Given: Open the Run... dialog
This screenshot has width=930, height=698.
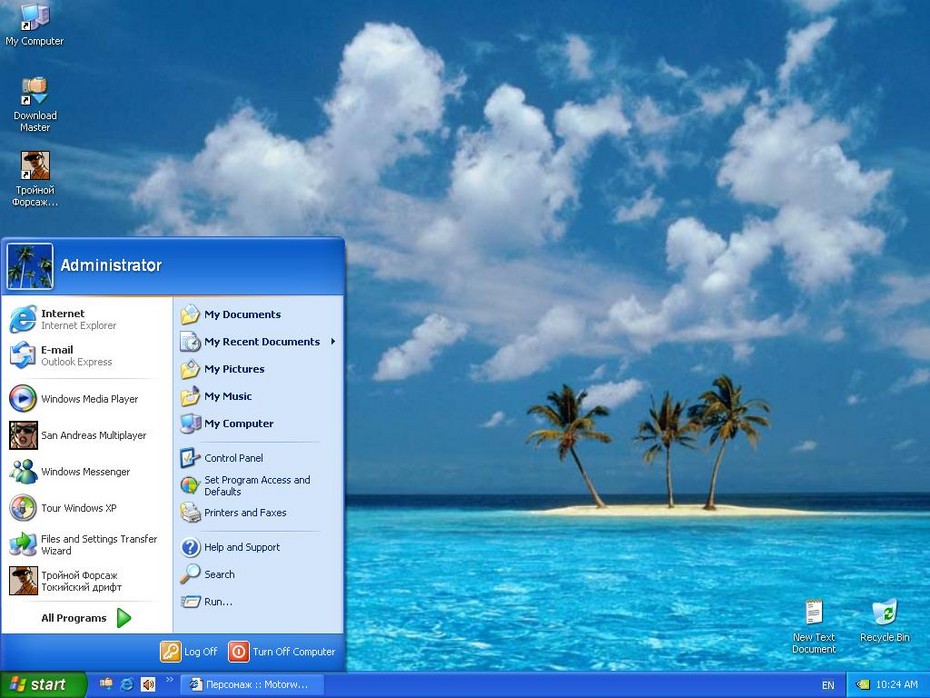Looking at the screenshot, I should click(259, 601).
